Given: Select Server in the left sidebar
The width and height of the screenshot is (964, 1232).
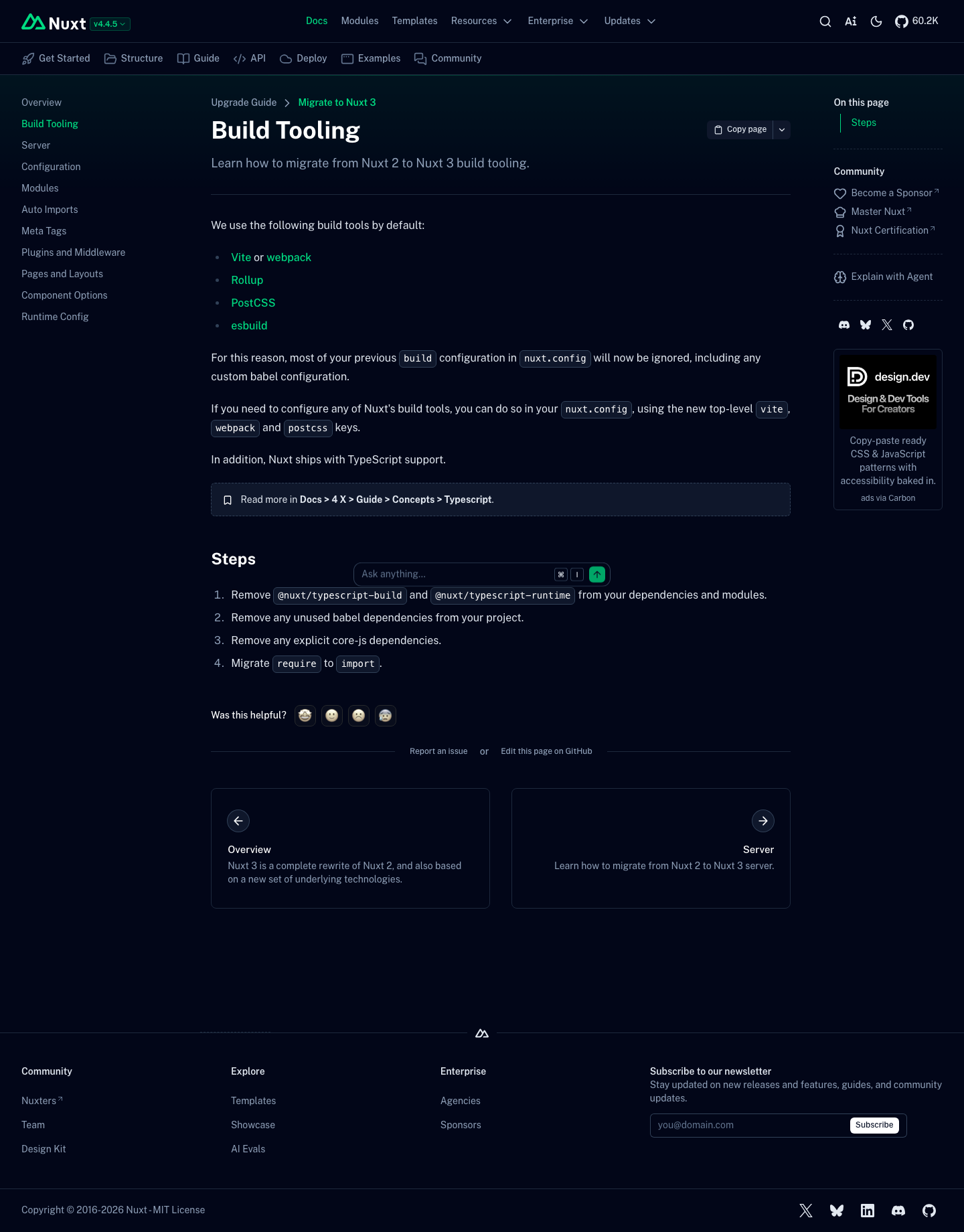Looking at the screenshot, I should pyautogui.click(x=36, y=145).
